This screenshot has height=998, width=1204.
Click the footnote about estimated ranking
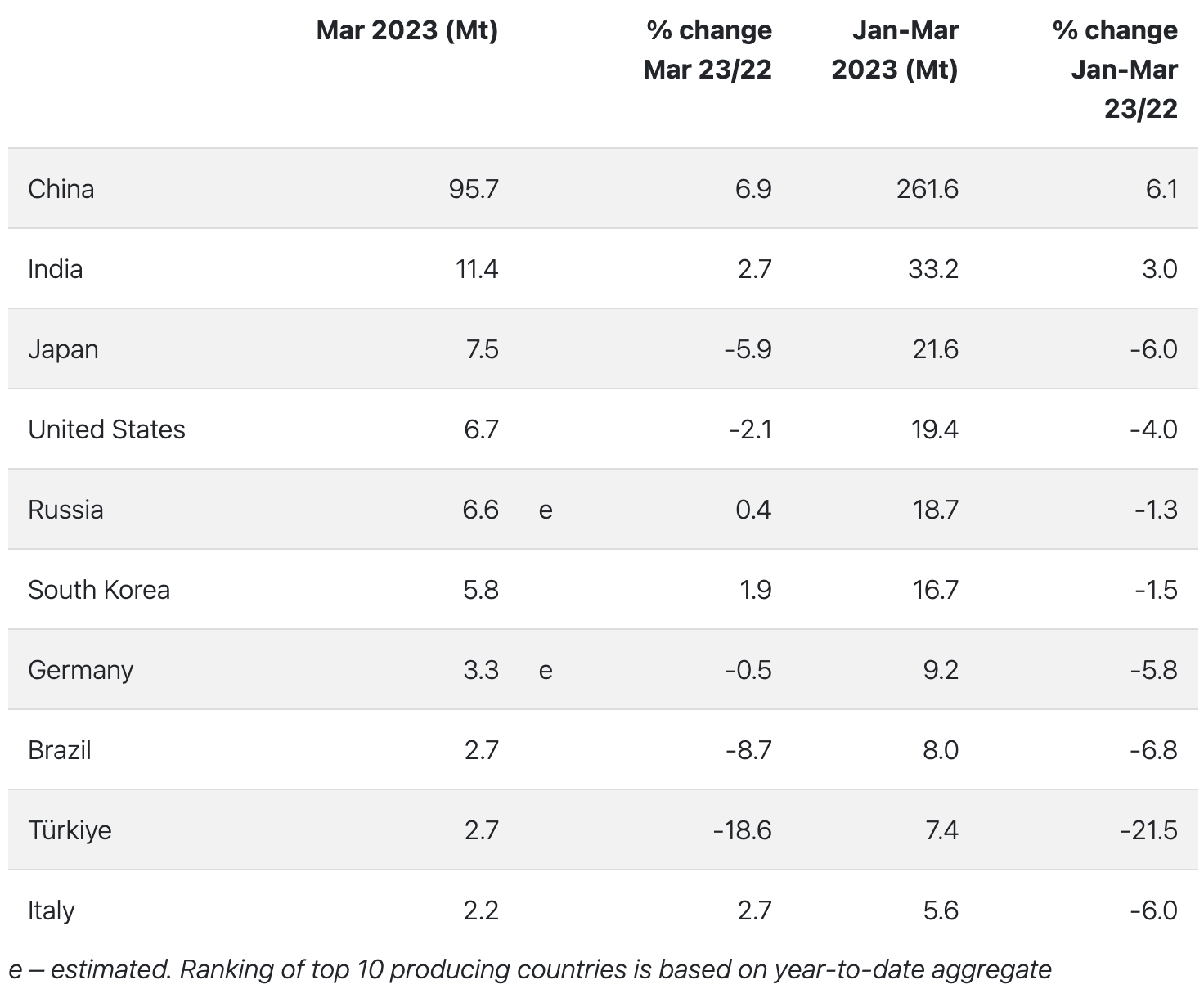tap(530, 969)
